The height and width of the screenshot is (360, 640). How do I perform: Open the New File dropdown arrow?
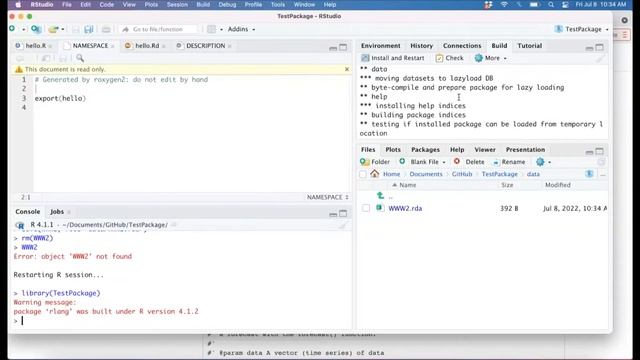23,29
